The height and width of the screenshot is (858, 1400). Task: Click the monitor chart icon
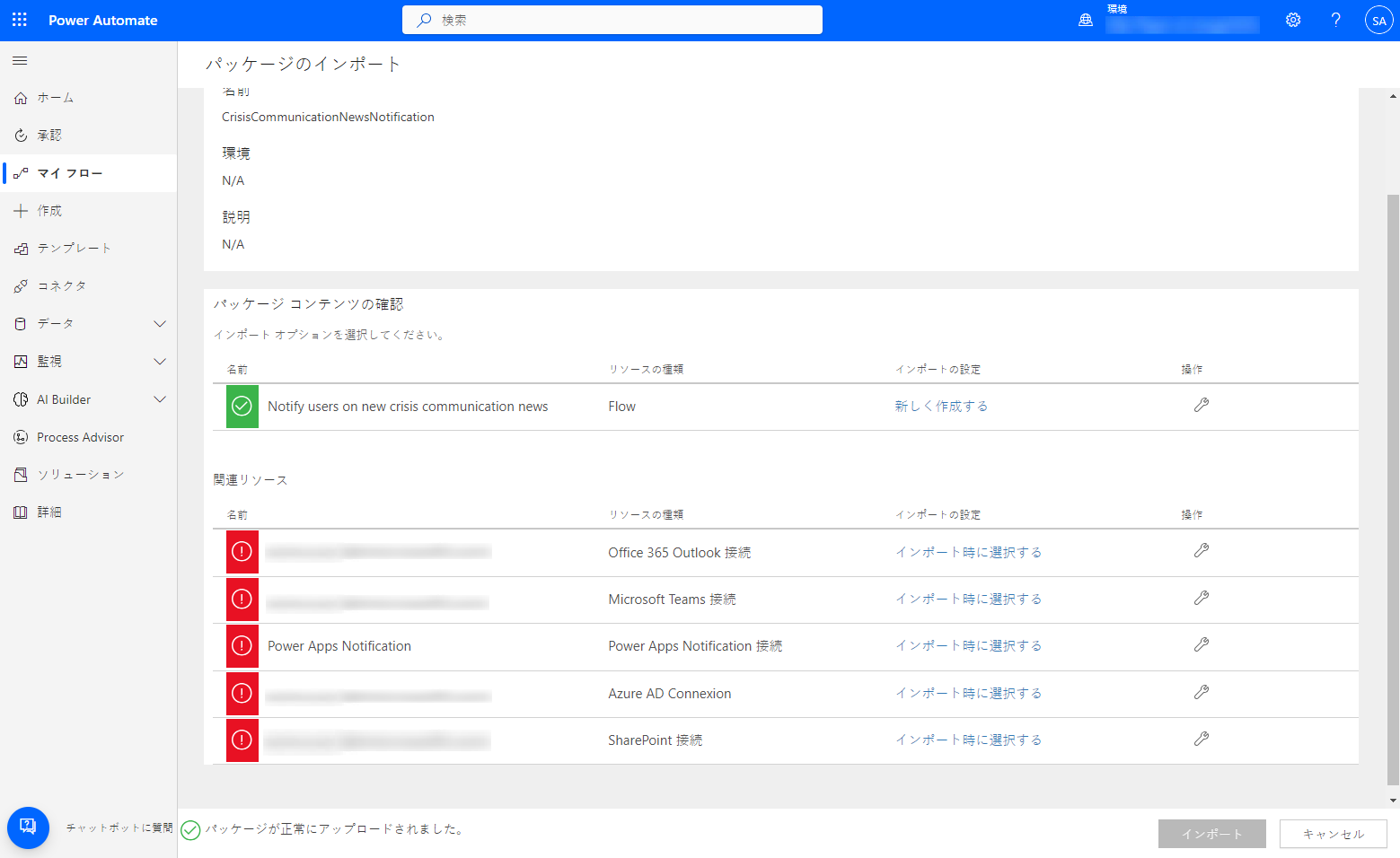tap(21, 362)
